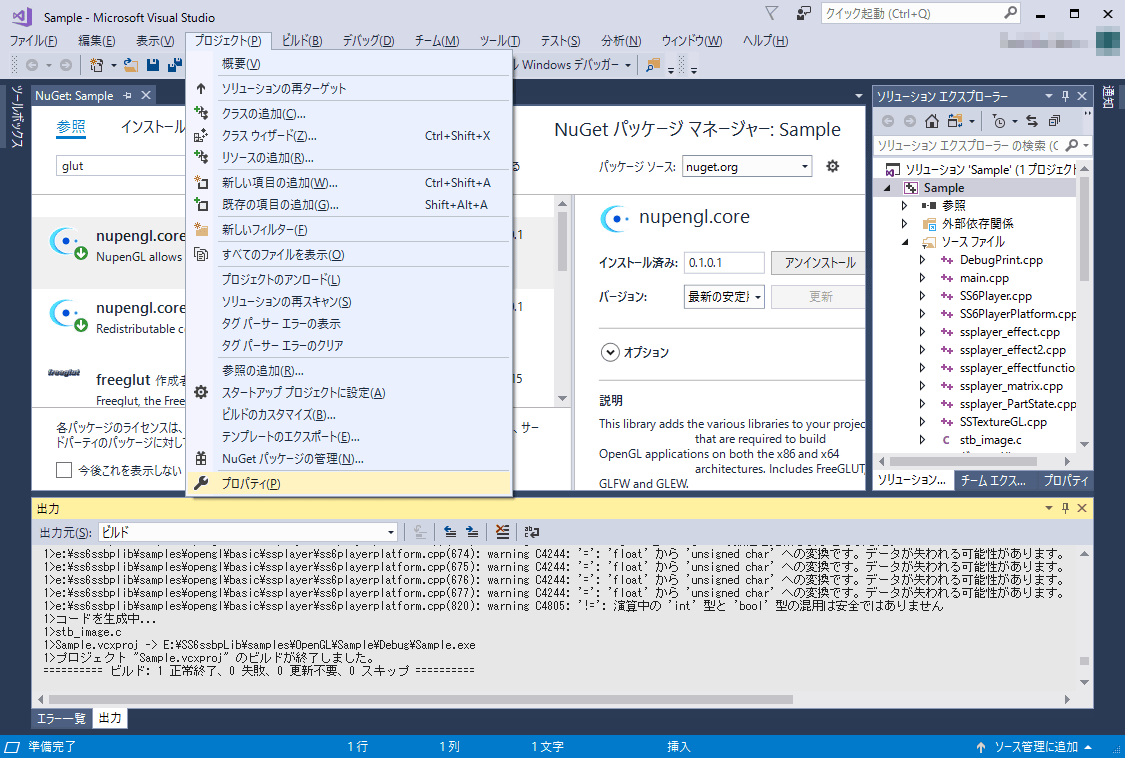Select プロパティ(P) in the Project menu
The height and width of the screenshot is (758, 1125).
point(349,483)
